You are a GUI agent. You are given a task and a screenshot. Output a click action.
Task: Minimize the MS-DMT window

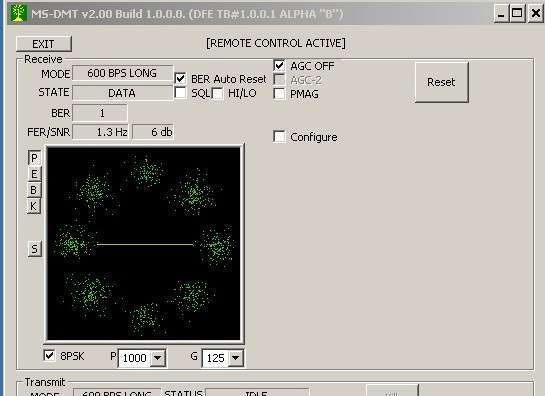(501, 14)
